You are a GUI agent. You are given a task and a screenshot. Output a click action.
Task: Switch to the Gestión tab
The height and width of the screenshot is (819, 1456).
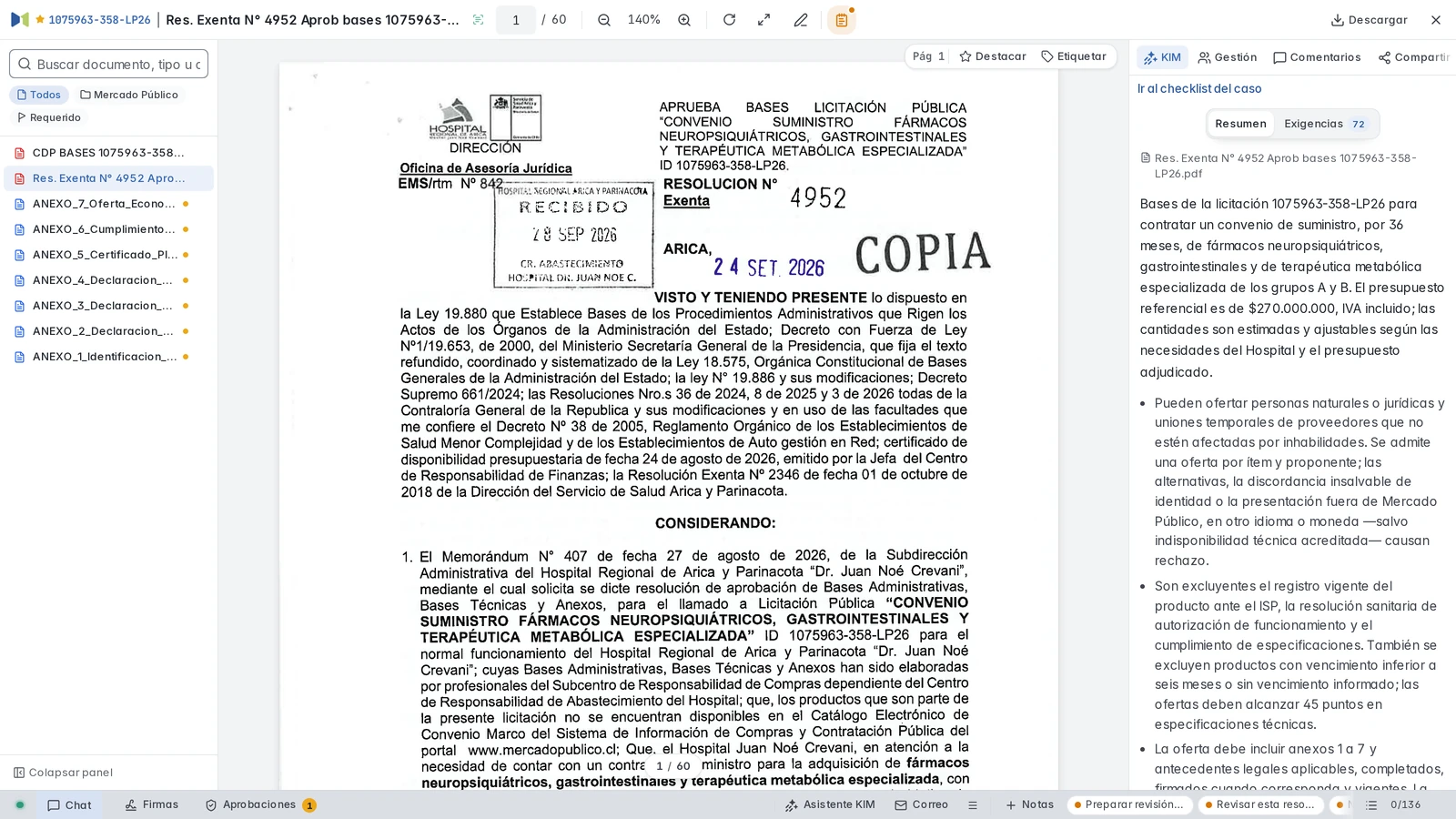point(1228,57)
